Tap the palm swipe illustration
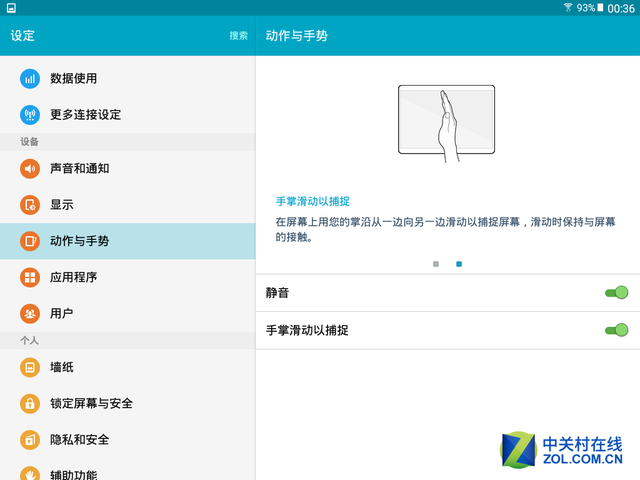Image resolution: width=640 pixels, height=480 pixels. point(447,122)
